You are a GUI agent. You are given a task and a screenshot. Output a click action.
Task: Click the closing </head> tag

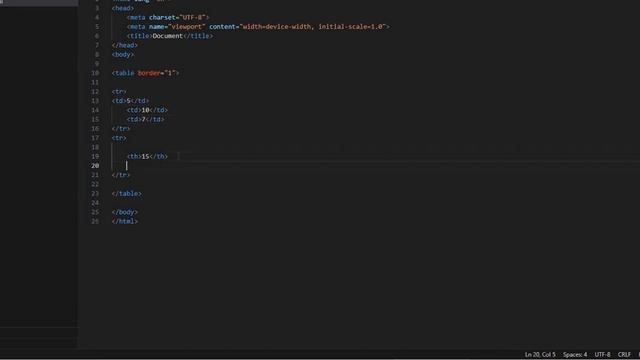(x=124, y=45)
